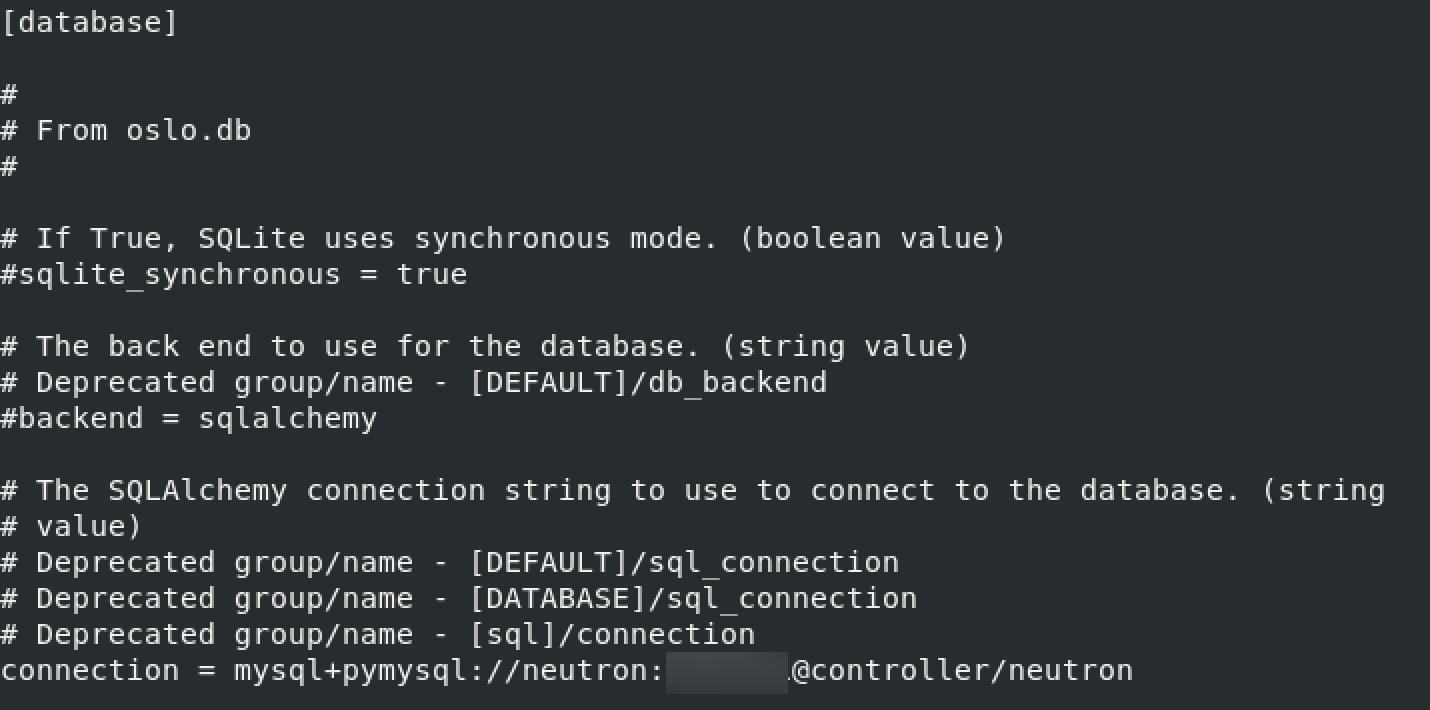Click 'mysql+pymysql' in the connection string
The image size is (1430, 710).
(x=350, y=671)
